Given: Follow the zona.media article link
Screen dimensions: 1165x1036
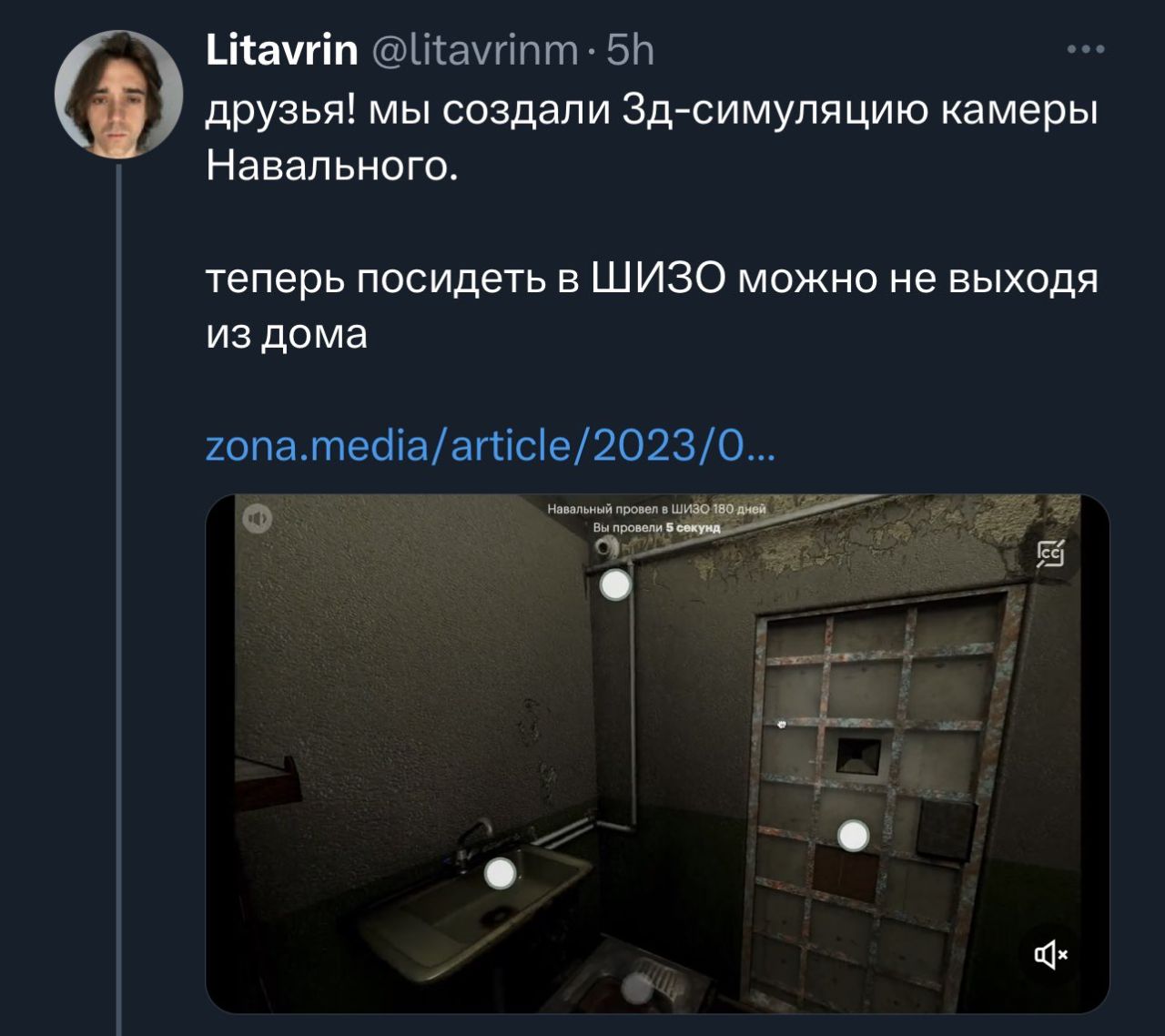Looking at the screenshot, I should coord(491,447).
